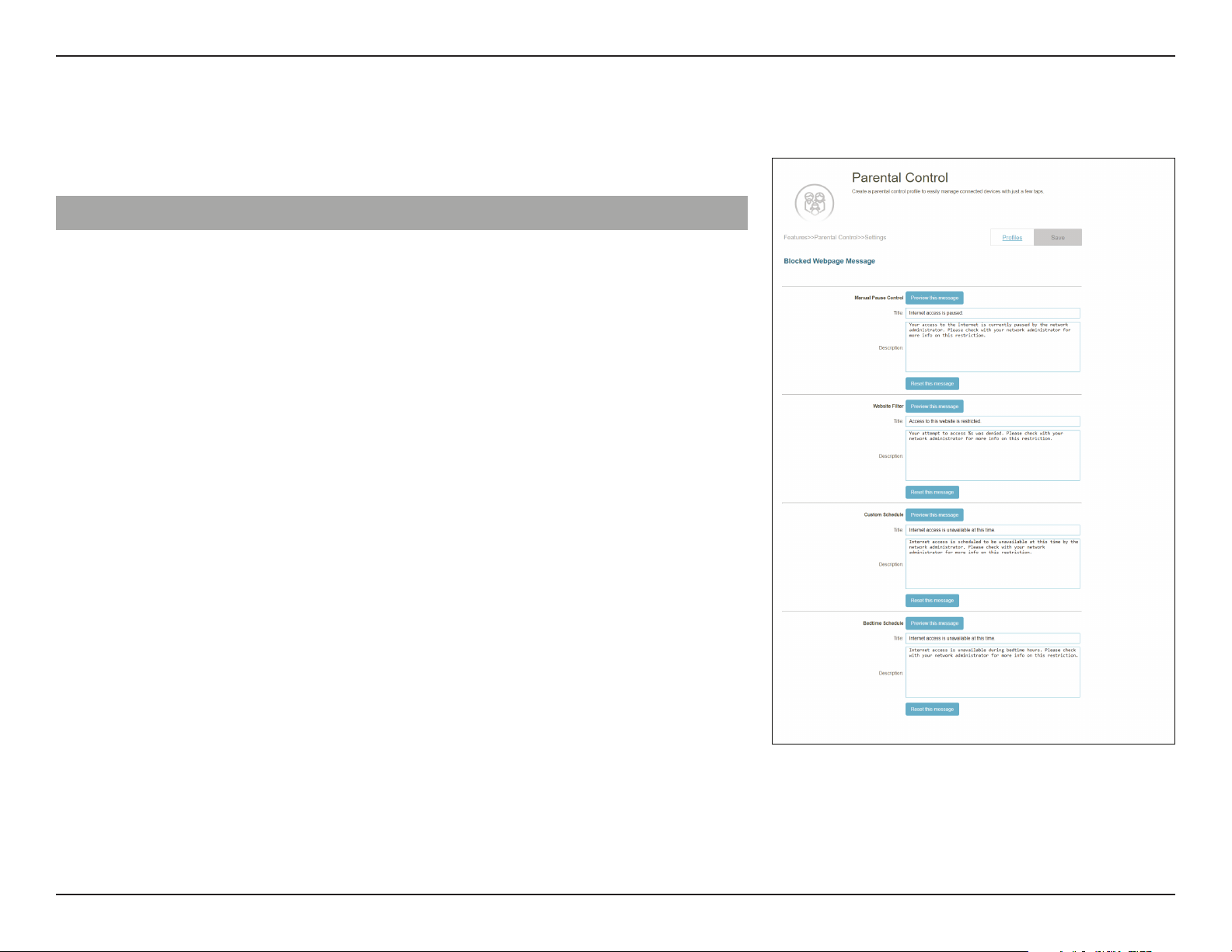
Task: Click the Bedtime Schedule label
Action: 883,623
